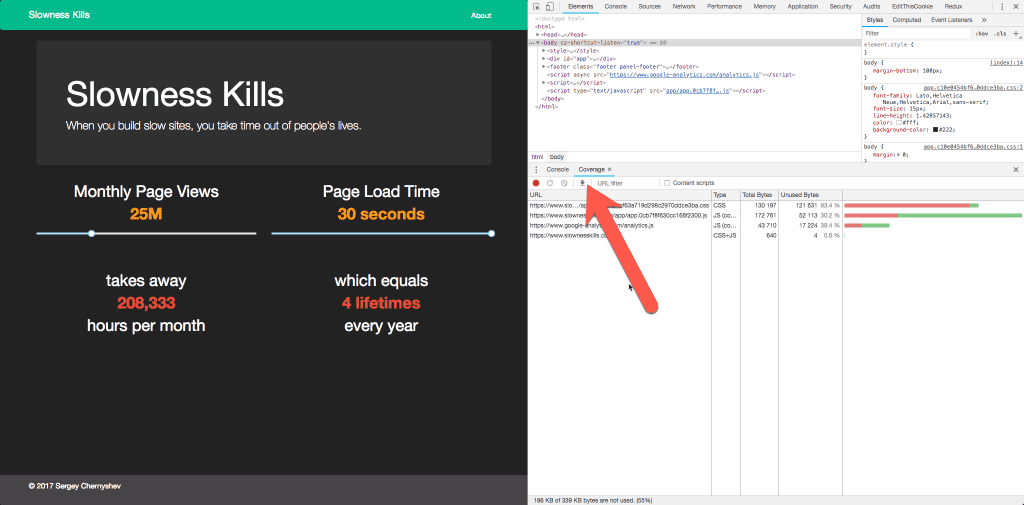Screen dimensions: 1024x505
Task: Click the color #fff swatch
Action: coord(899,122)
